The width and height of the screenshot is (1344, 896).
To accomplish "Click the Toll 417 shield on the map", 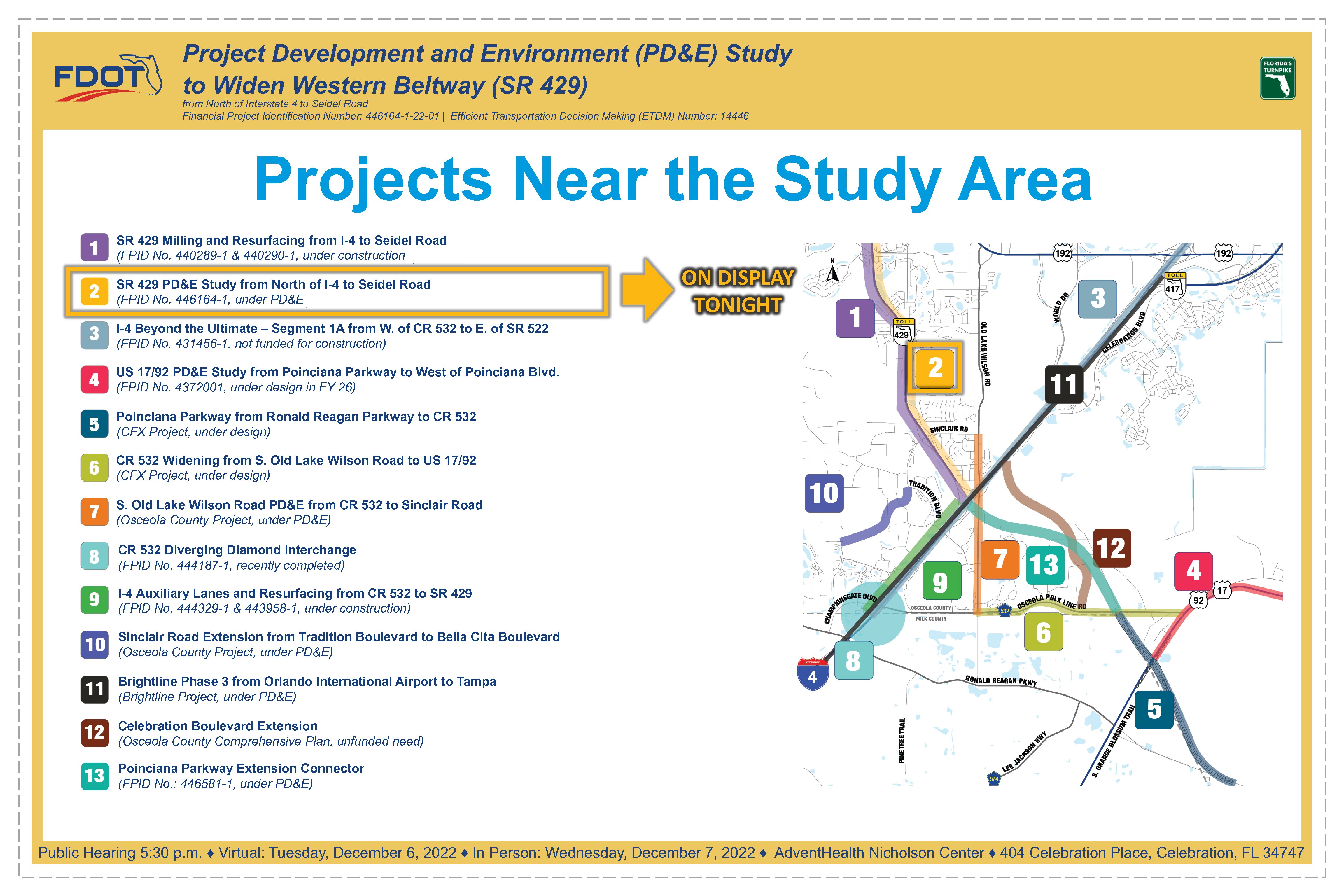I will tap(1174, 286).
